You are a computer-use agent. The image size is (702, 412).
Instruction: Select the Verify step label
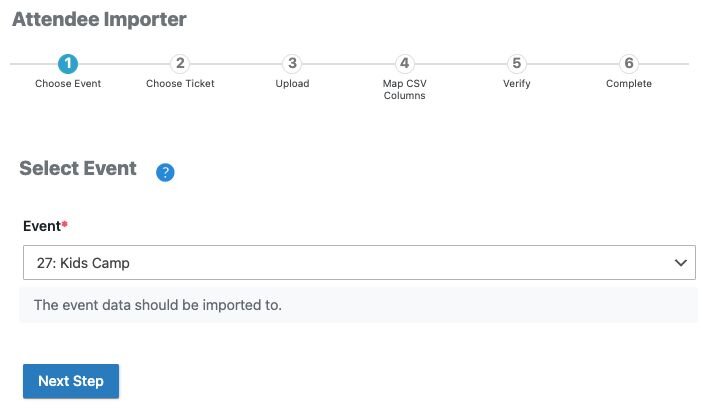pos(517,84)
